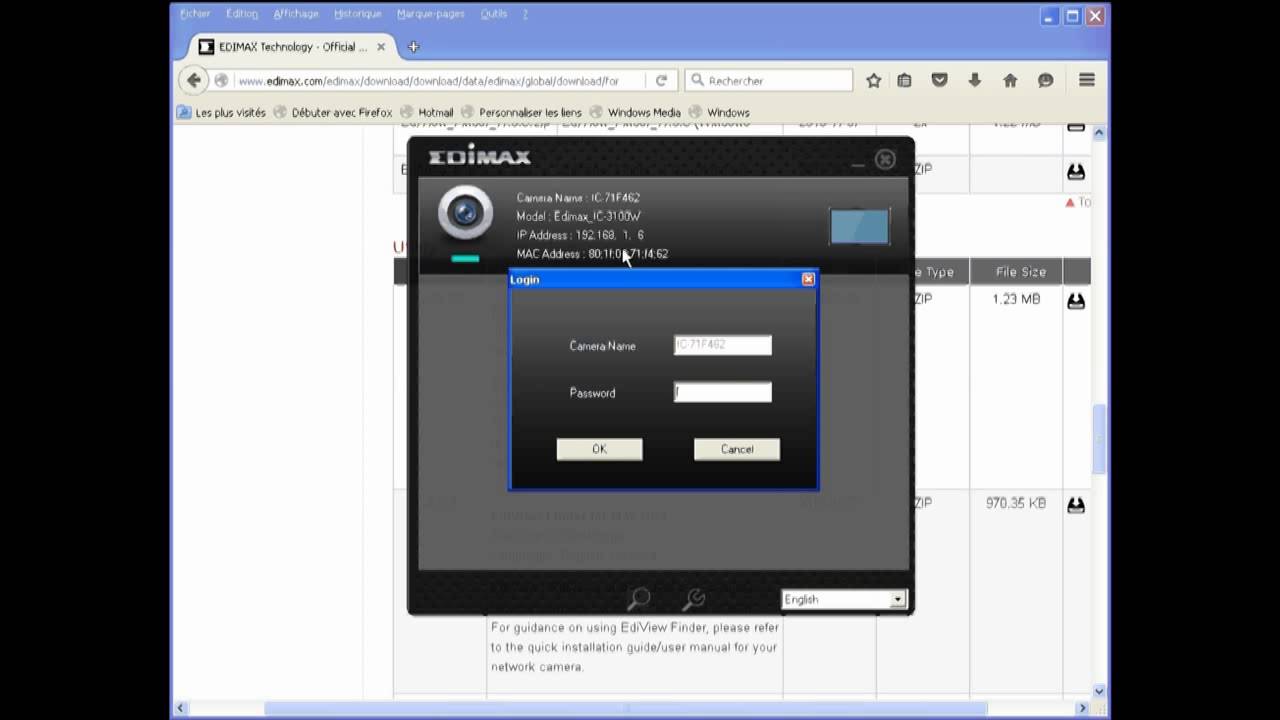Open the blue monitor preview icon
The width and height of the screenshot is (1280, 720).
pyautogui.click(x=859, y=227)
